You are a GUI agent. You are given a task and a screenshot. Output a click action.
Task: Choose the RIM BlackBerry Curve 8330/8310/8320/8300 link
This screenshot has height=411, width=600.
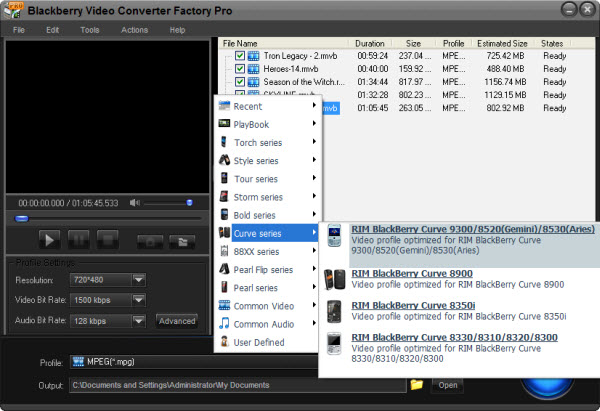point(454,338)
